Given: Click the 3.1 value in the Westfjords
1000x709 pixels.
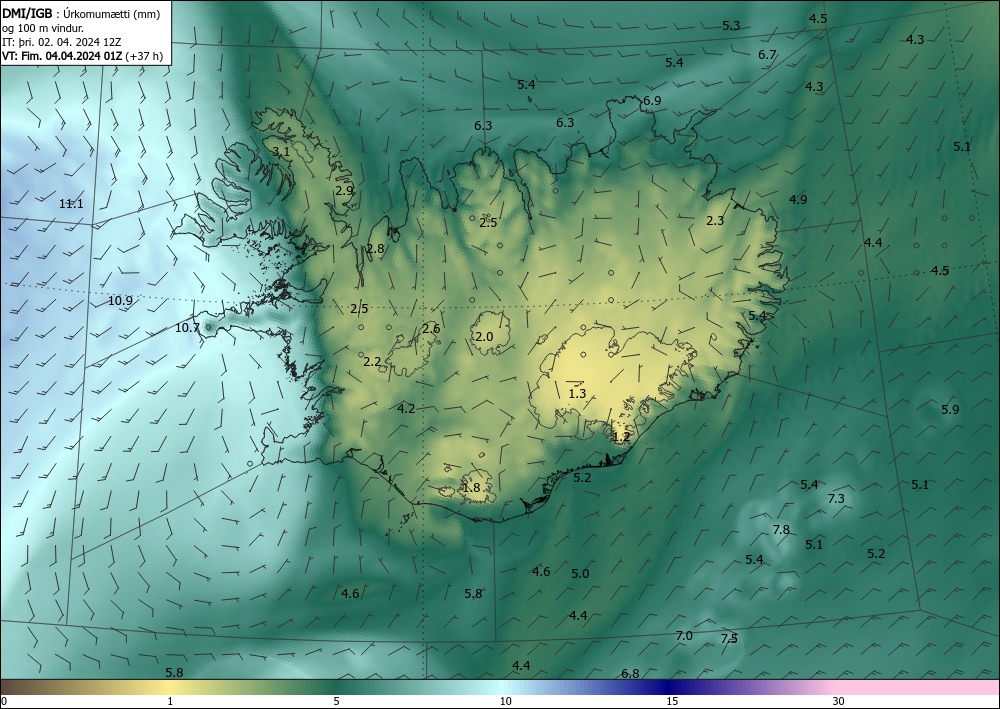Looking at the screenshot, I should [281, 152].
